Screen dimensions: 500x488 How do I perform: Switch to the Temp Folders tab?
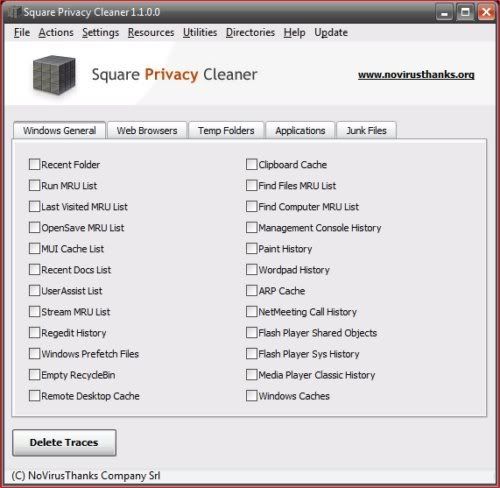[226, 130]
